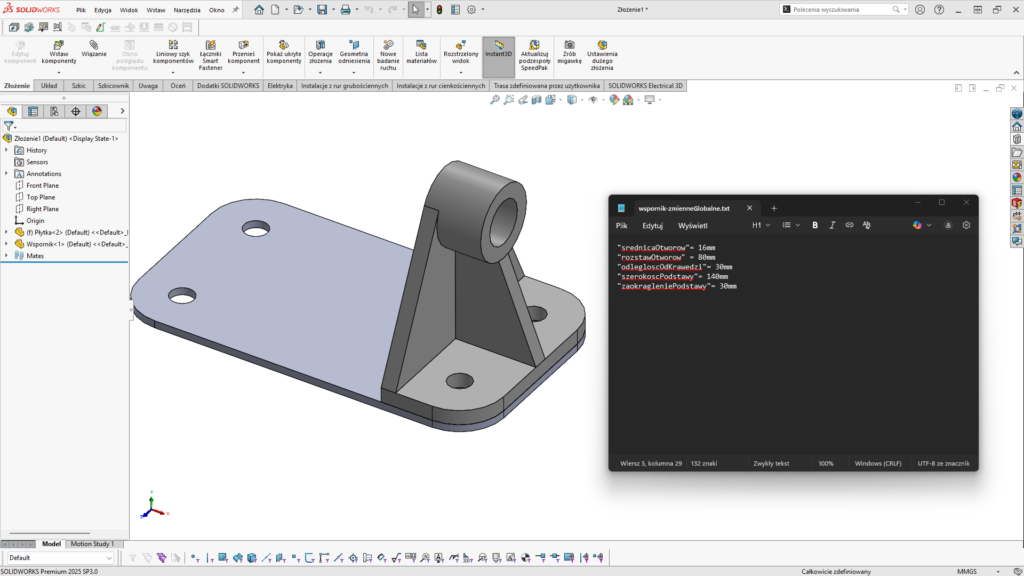Click the Zrób migawkę camera icon
The image size is (1024, 576).
click(x=570, y=52)
